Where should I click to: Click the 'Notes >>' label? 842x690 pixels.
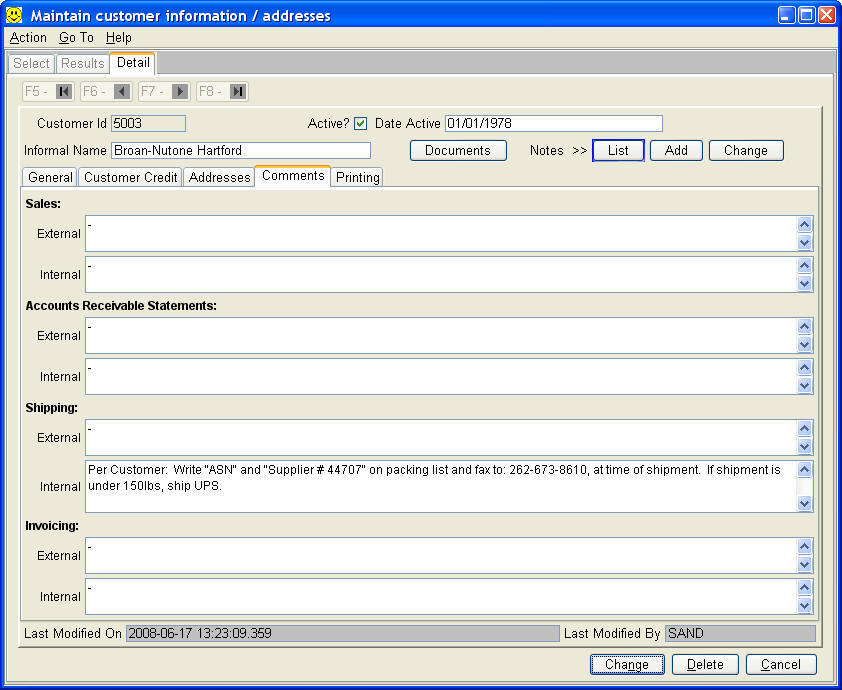tap(558, 150)
